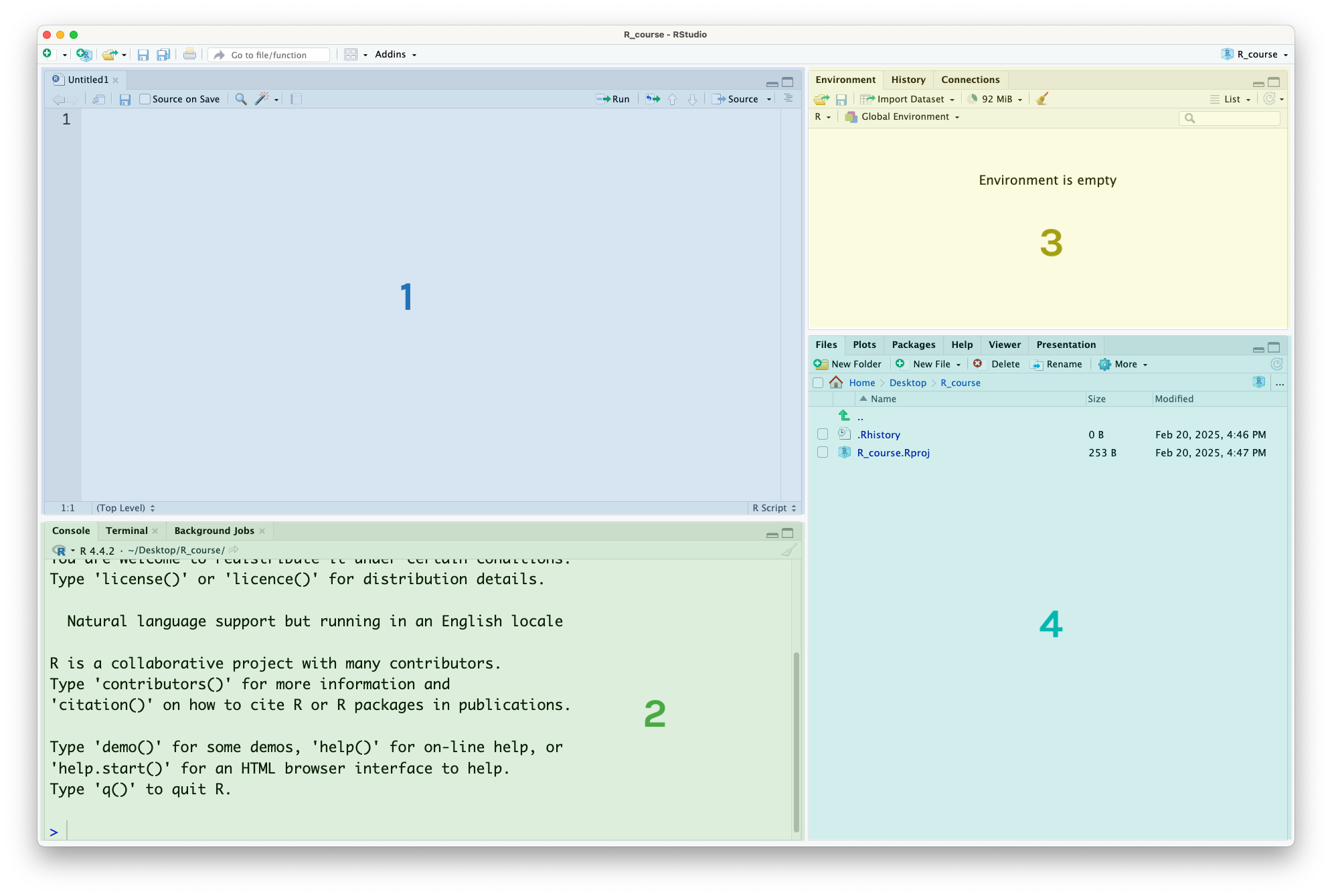
Task: Go to parent directory up arrow
Action: (845, 416)
